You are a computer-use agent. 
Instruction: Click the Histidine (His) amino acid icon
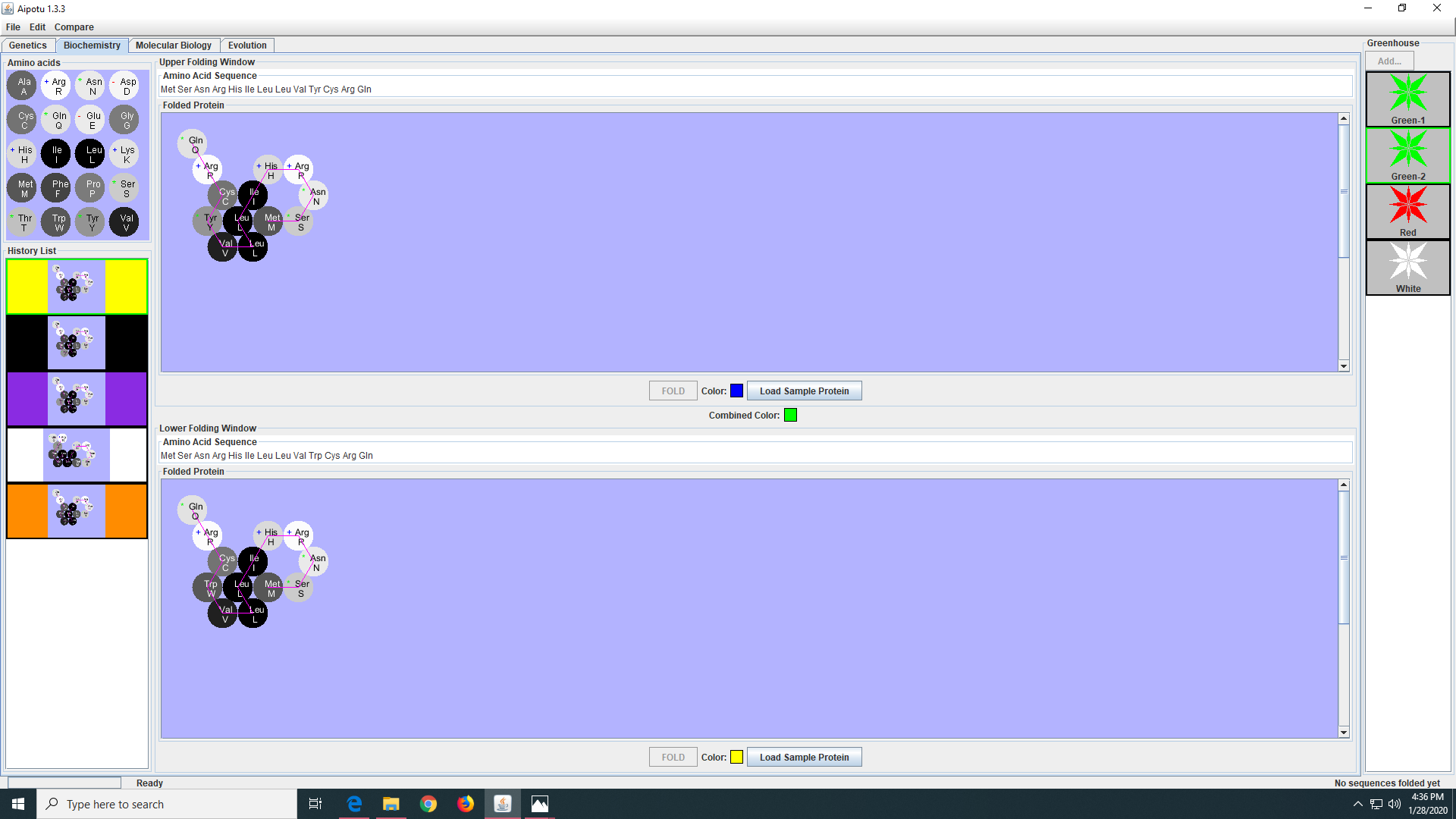(23, 154)
